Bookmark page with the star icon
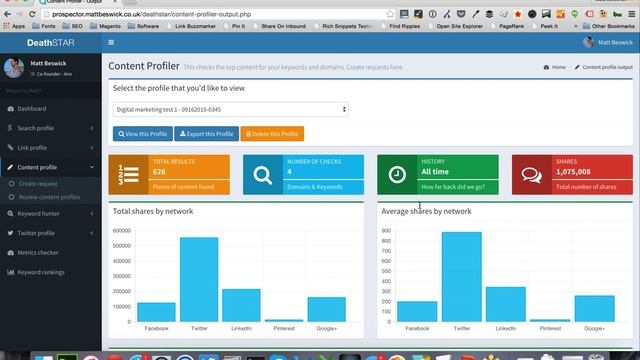Viewport: 640px width, 360px height. coord(390,14)
